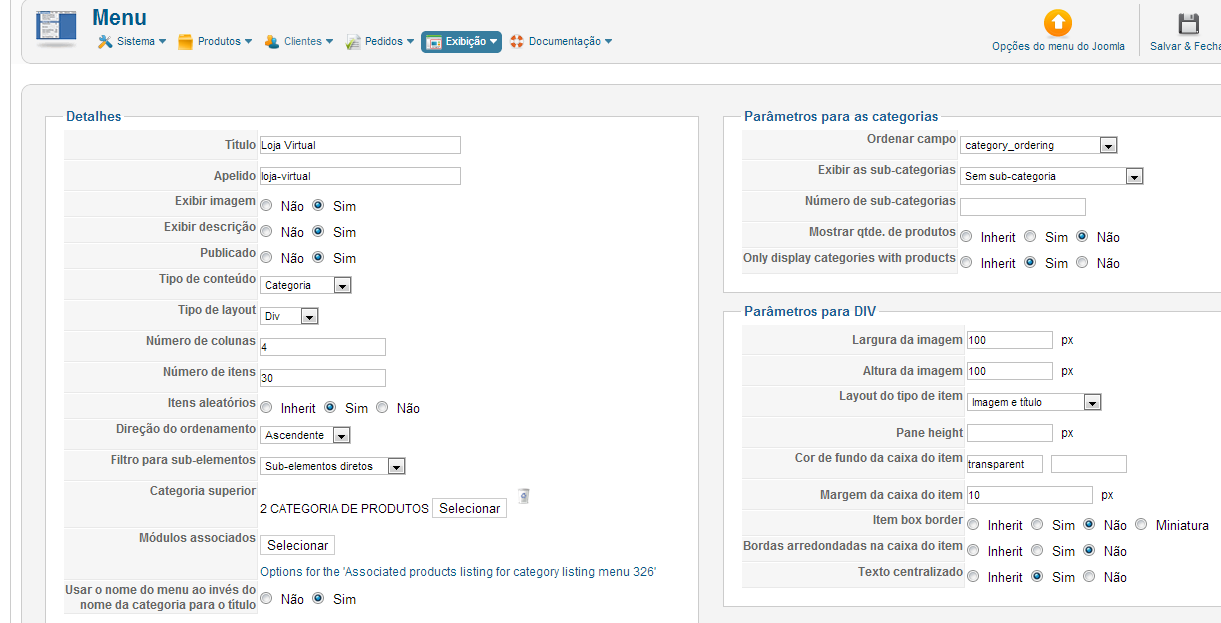The width and height of the screenshot is (1221, 623).
Task: Click the Documentação lifebuoy icon
Action: coord(517,42)
